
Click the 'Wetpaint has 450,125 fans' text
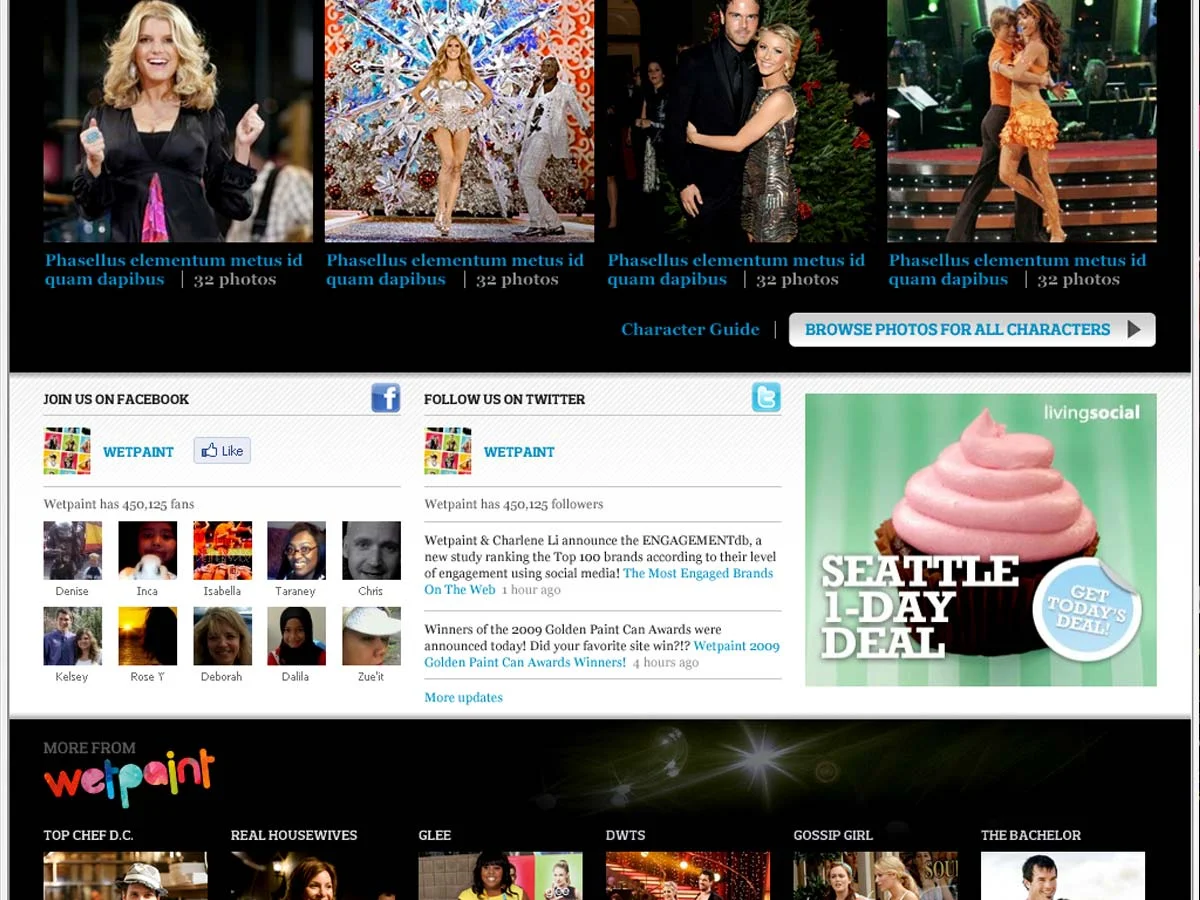coord(119,504)
